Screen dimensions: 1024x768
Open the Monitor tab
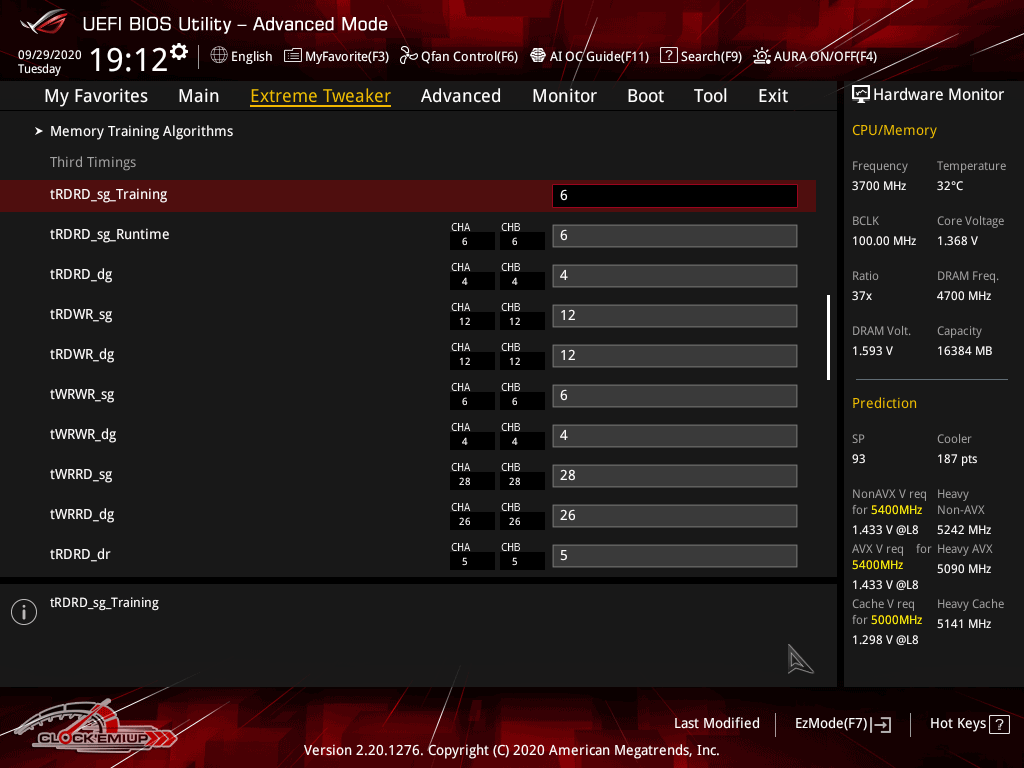[564, 96]
